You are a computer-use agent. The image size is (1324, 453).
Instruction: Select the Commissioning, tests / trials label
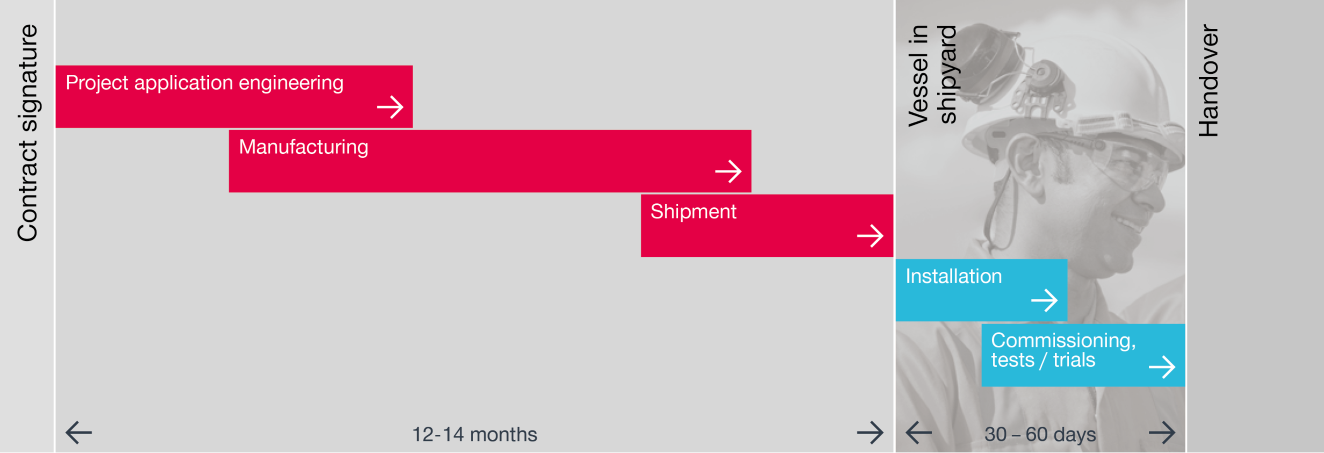[1063, 350]
